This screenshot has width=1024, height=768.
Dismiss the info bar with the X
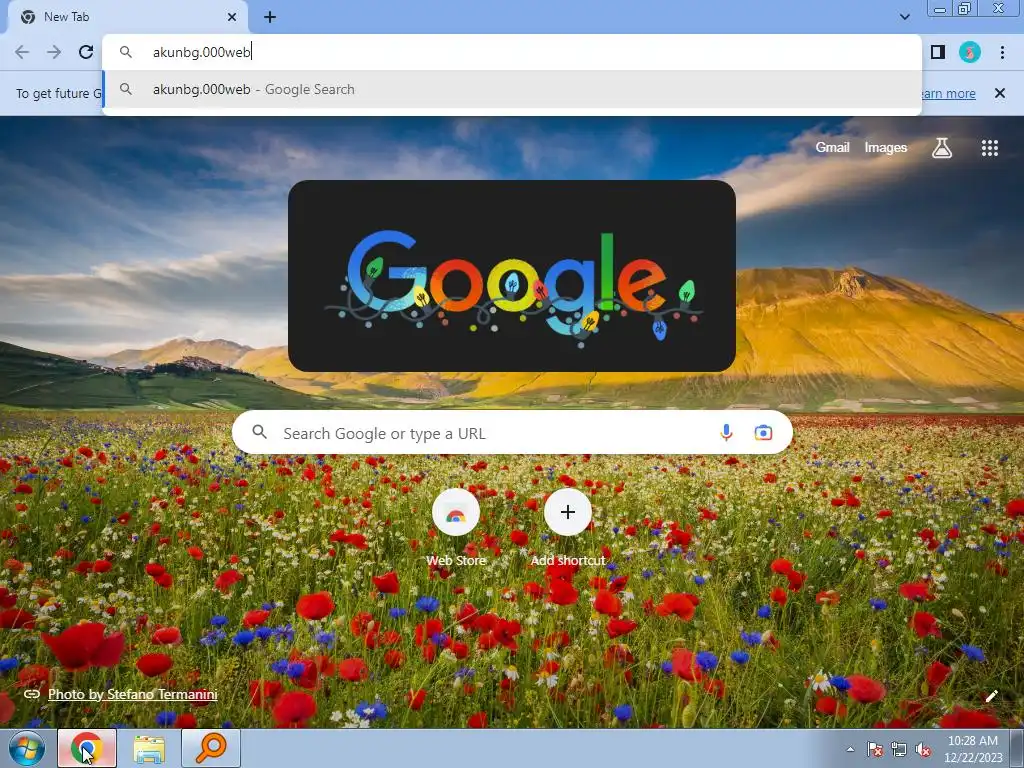(1000, 93)
